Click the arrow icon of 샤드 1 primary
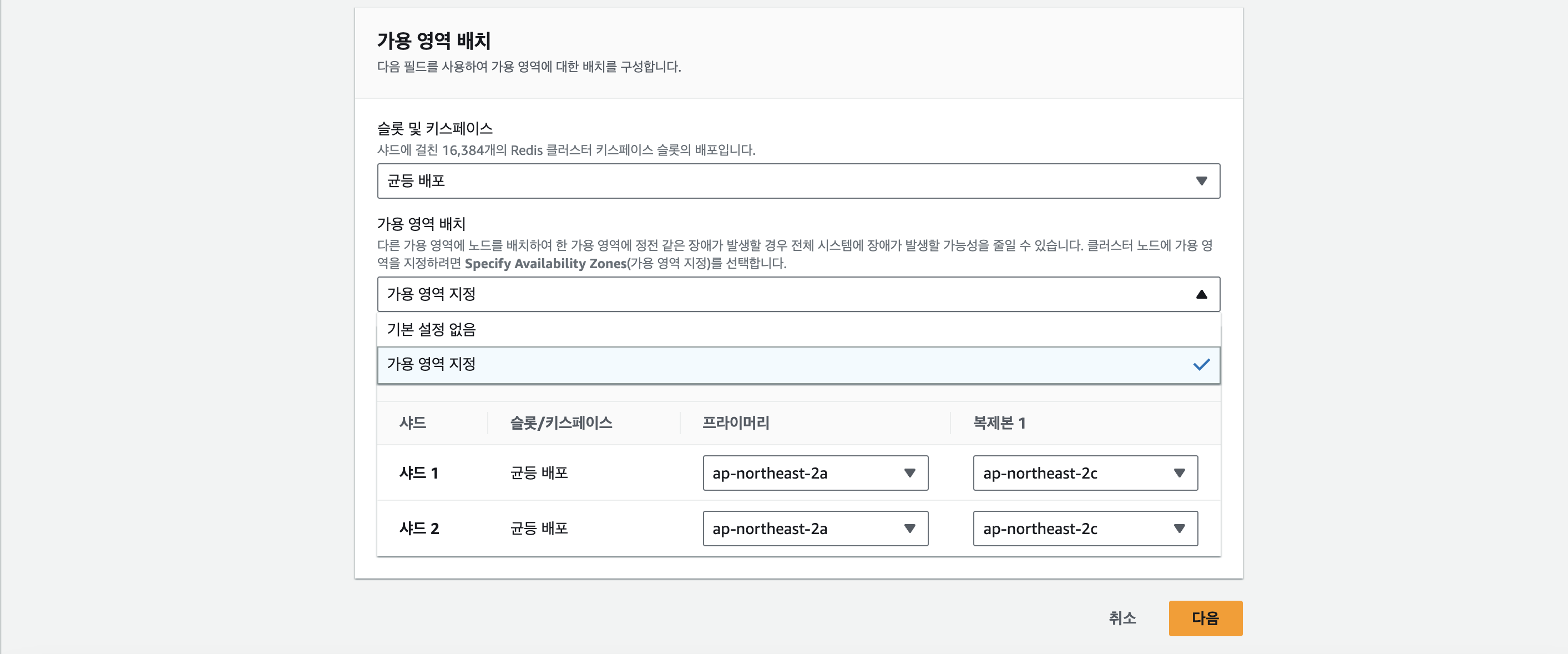This screenshot has width=1568, height=654. (x=909, y=473)
